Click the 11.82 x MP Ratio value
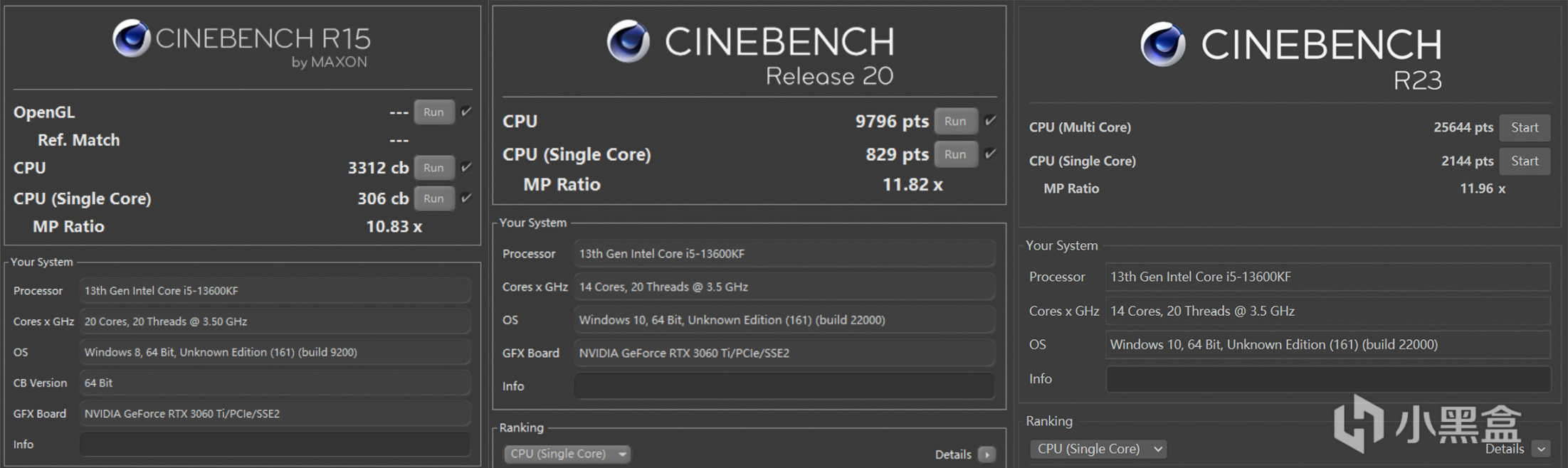 pos(912,185)
